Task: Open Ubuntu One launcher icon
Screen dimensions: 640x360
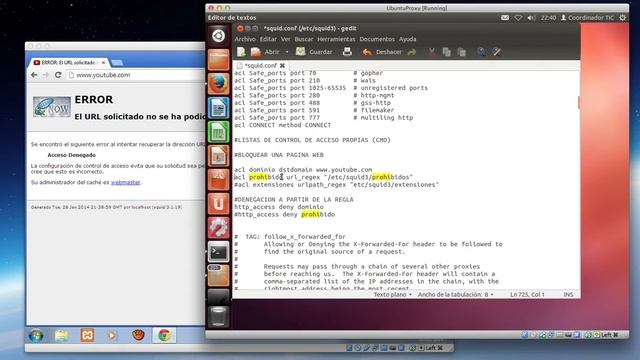Action: coord(218,204)
